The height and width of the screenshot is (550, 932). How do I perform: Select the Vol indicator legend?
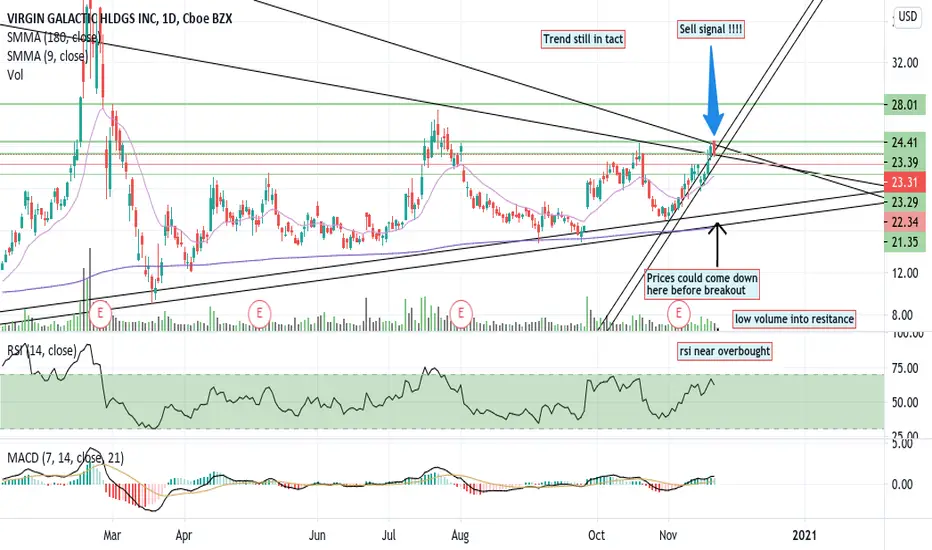(x=15, y=75)
